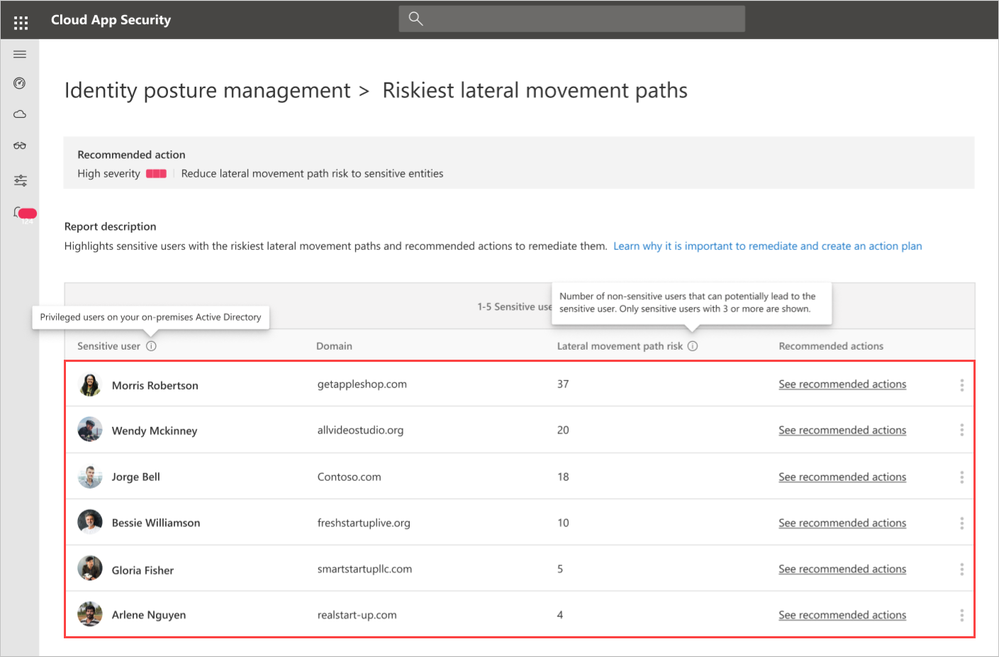Open the dashboard gauge icon in sidebar
The width and height of the screenshot is (999, 657).
(20, 83)
